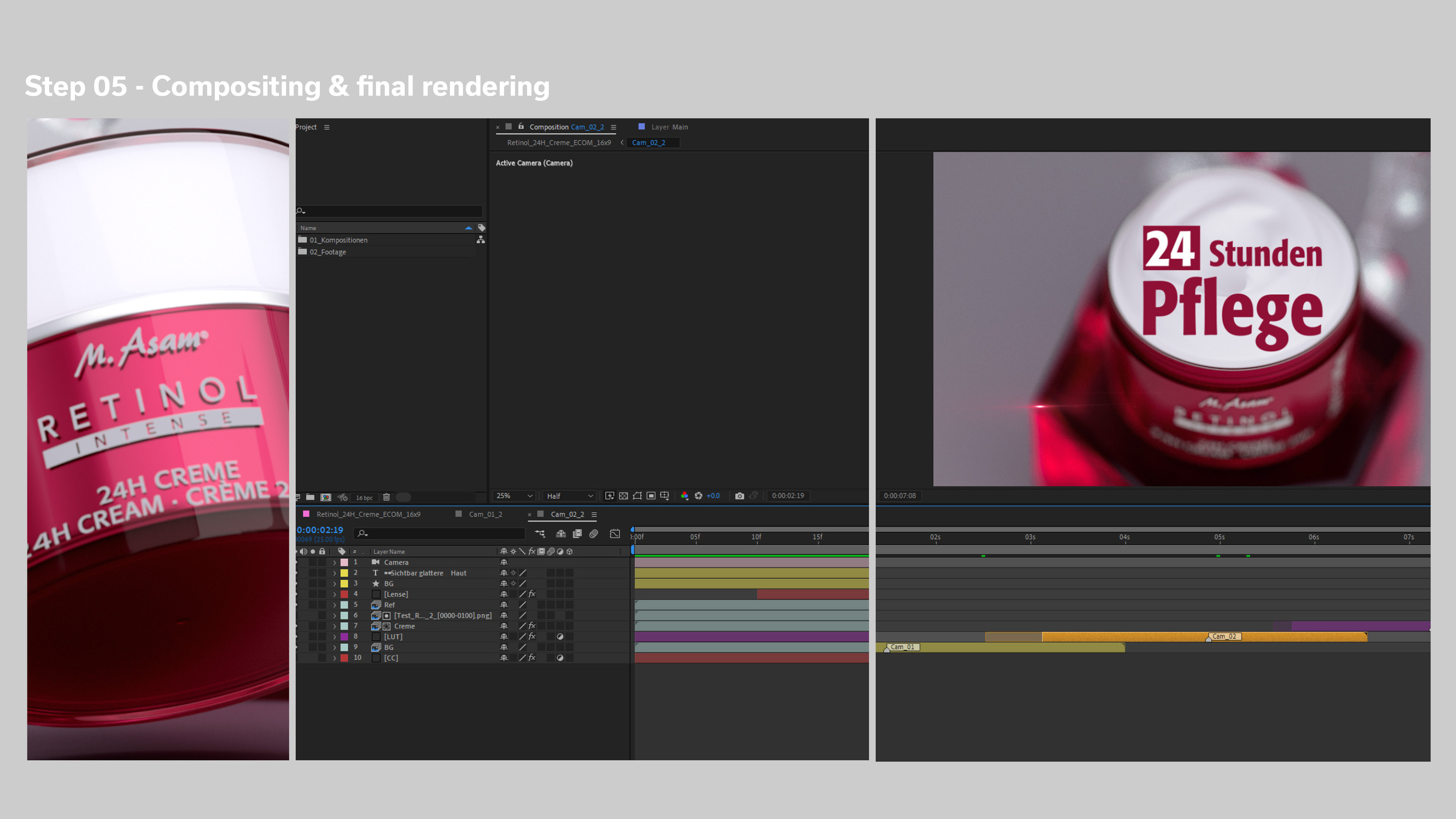Toggle the transparency grid in viewer
The image size is (1456, 819).
pyautogui.click(x=623, y=496)
